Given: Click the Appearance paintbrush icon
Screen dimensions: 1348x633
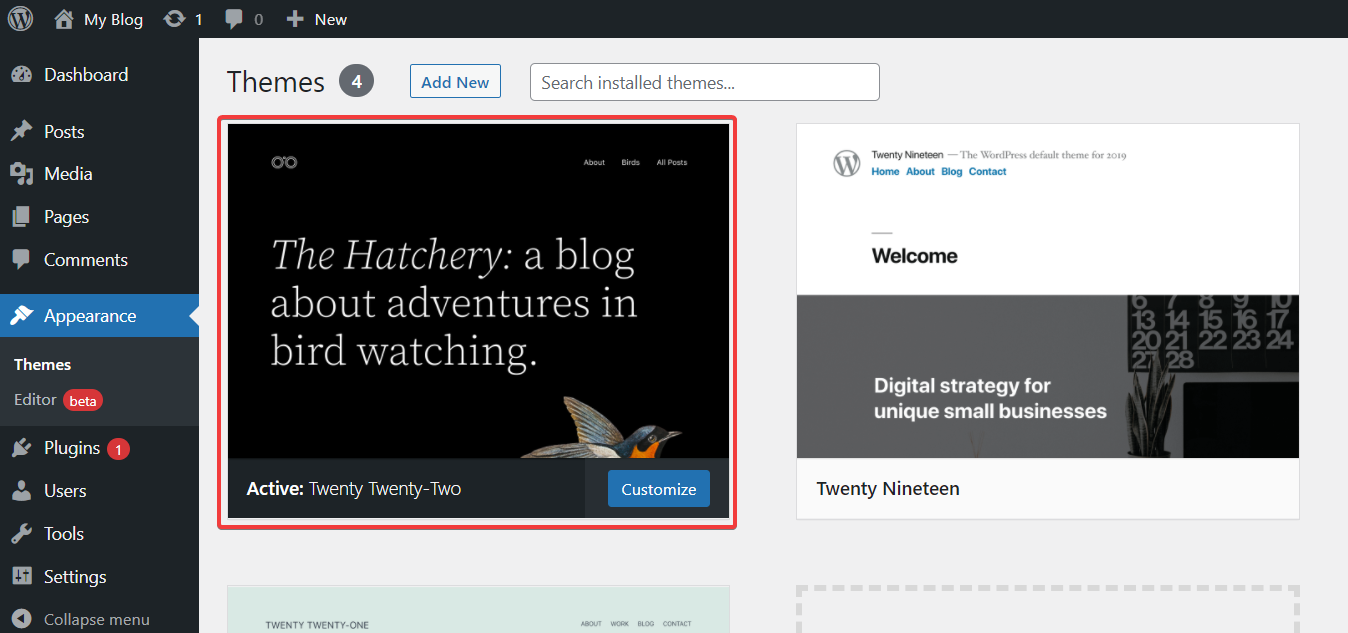Looking at the screenshot, I should point(21,316).
